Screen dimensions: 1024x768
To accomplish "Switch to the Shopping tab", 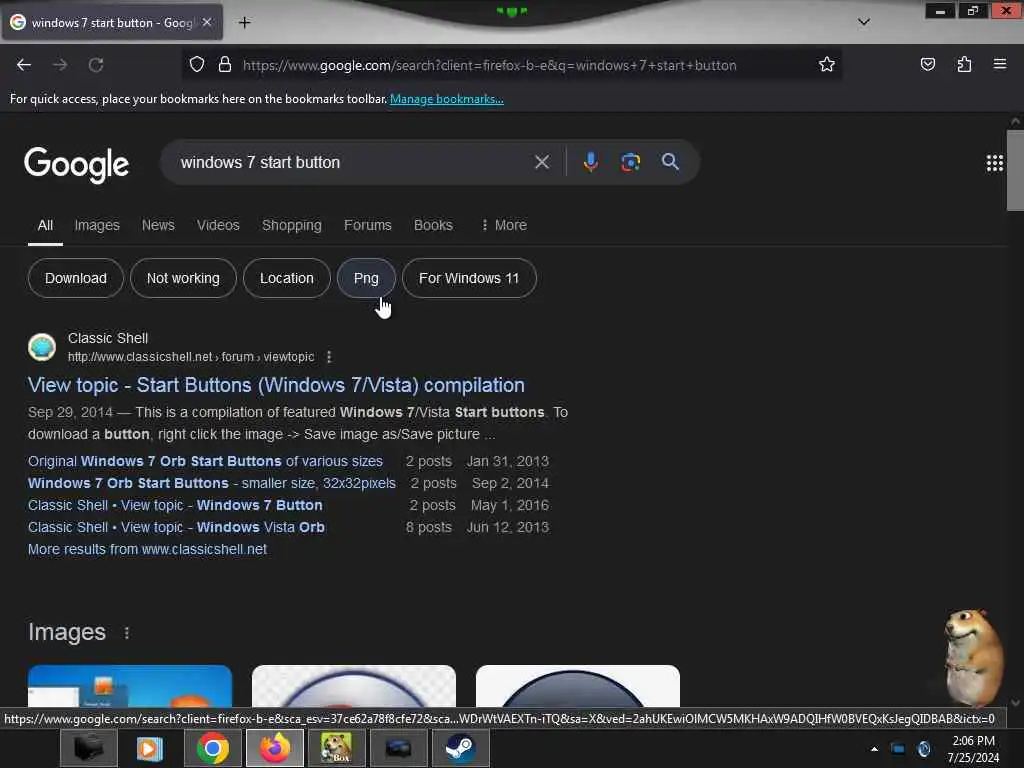I will [292, 225].
